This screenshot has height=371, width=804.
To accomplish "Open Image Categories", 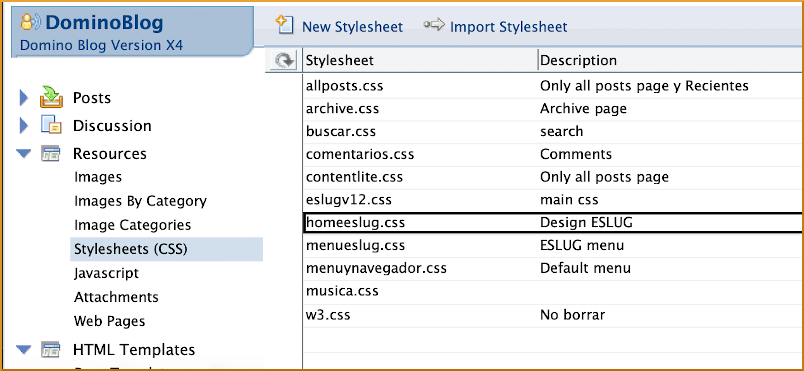I will [132, 225].
